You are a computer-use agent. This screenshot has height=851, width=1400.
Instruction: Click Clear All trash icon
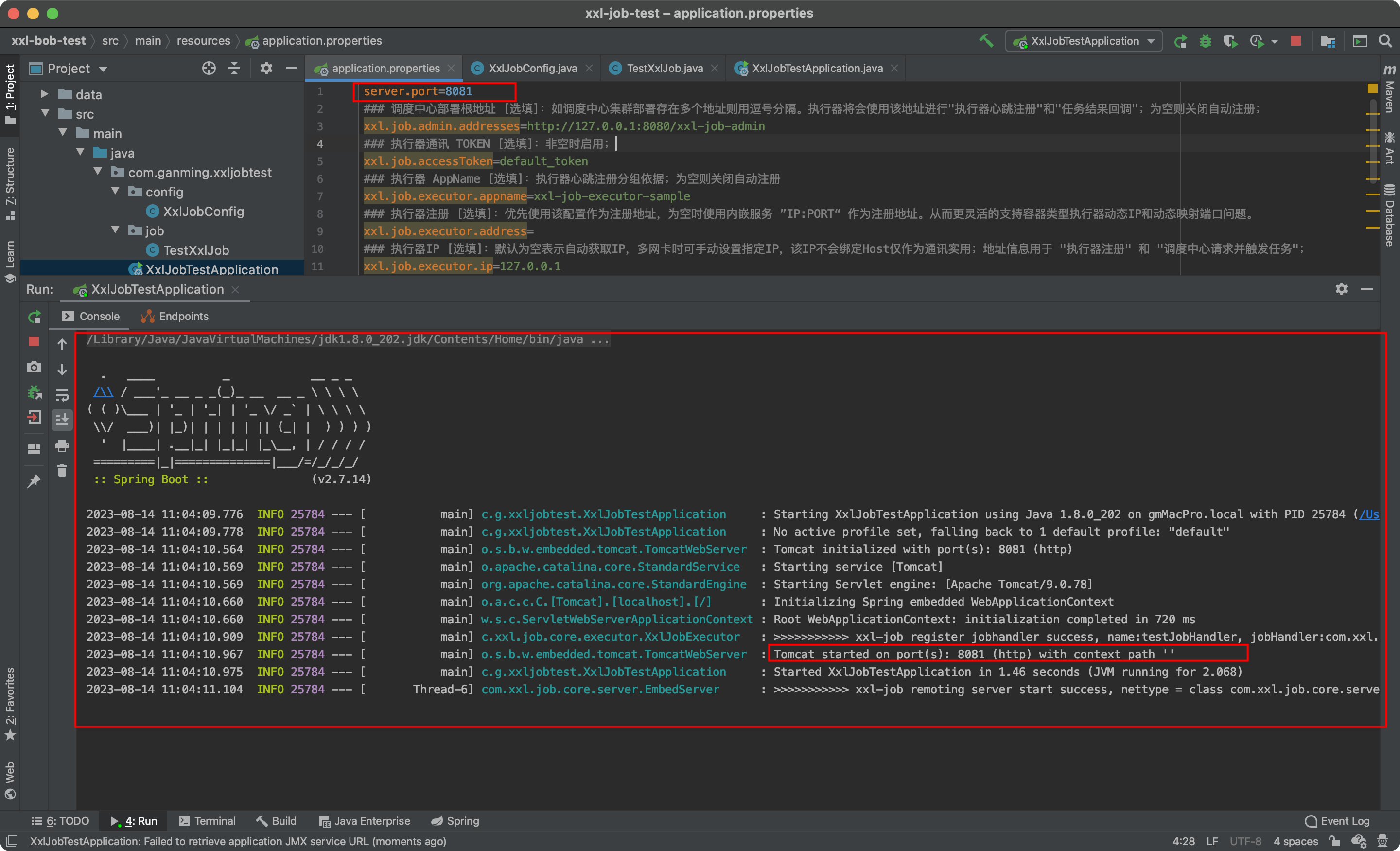[x=62, y=471]
